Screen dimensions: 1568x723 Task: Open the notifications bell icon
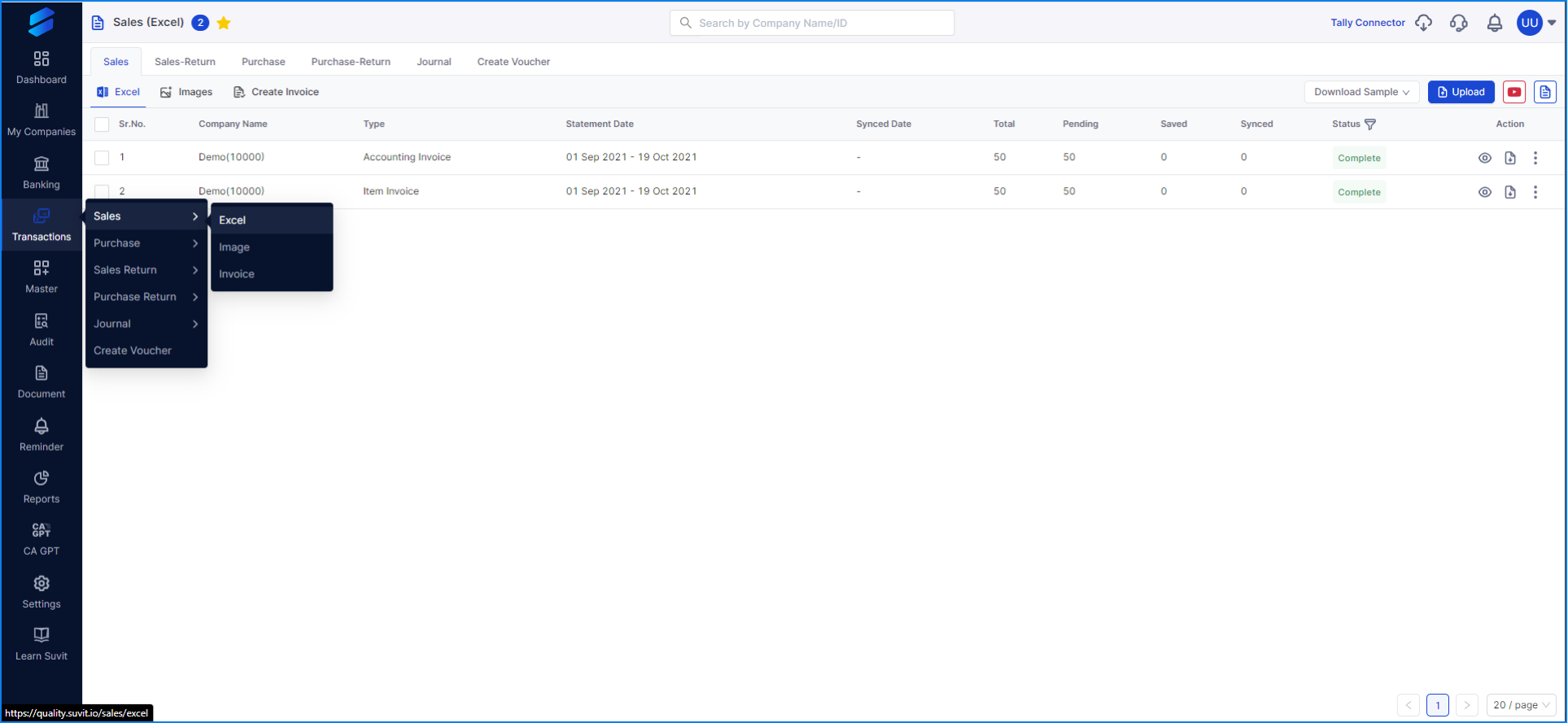point(1494,23)
